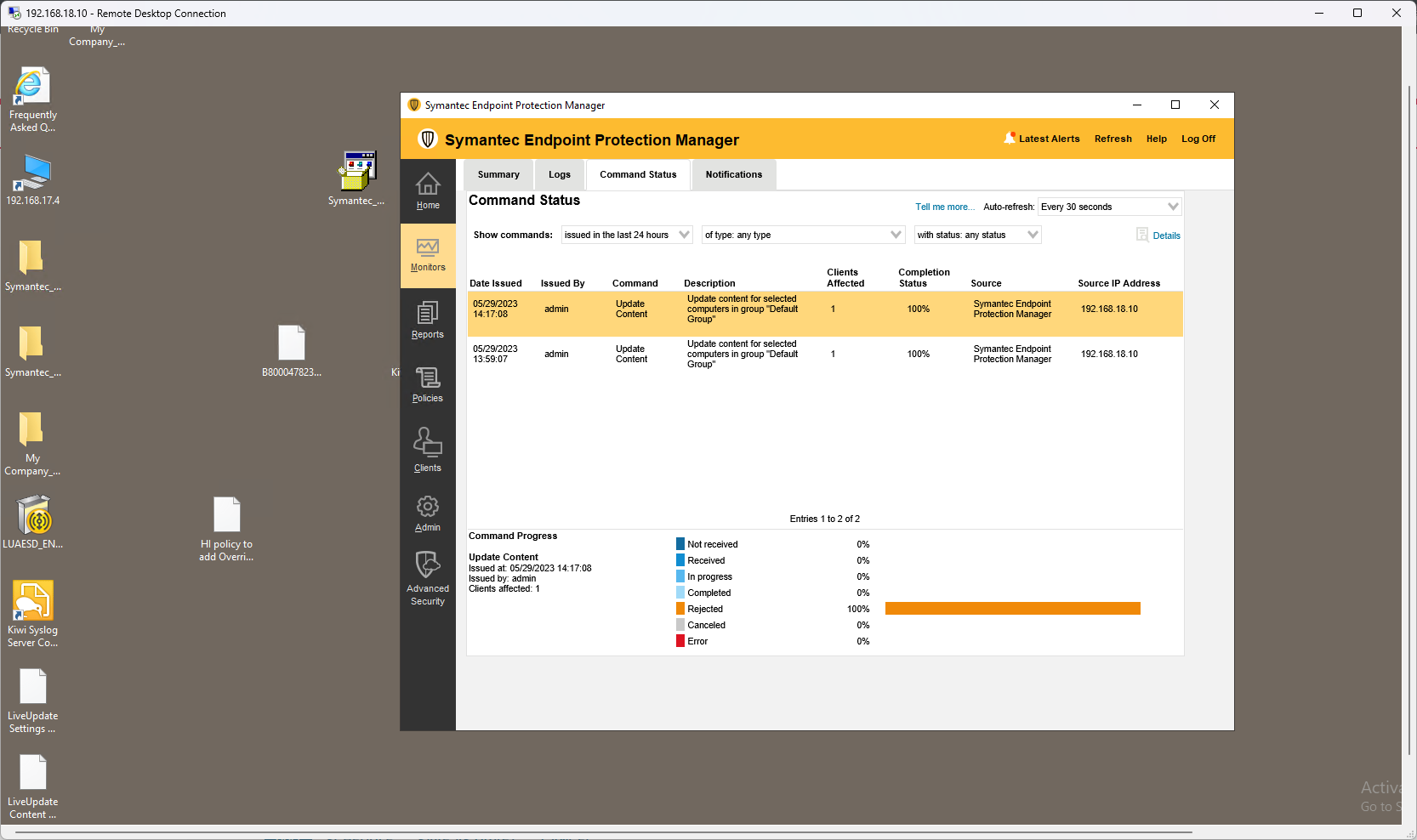This screenshot has width=1417, height=840.
Task: Click the remote desktop horizontal scrollbar
Action: coord(604,832)
